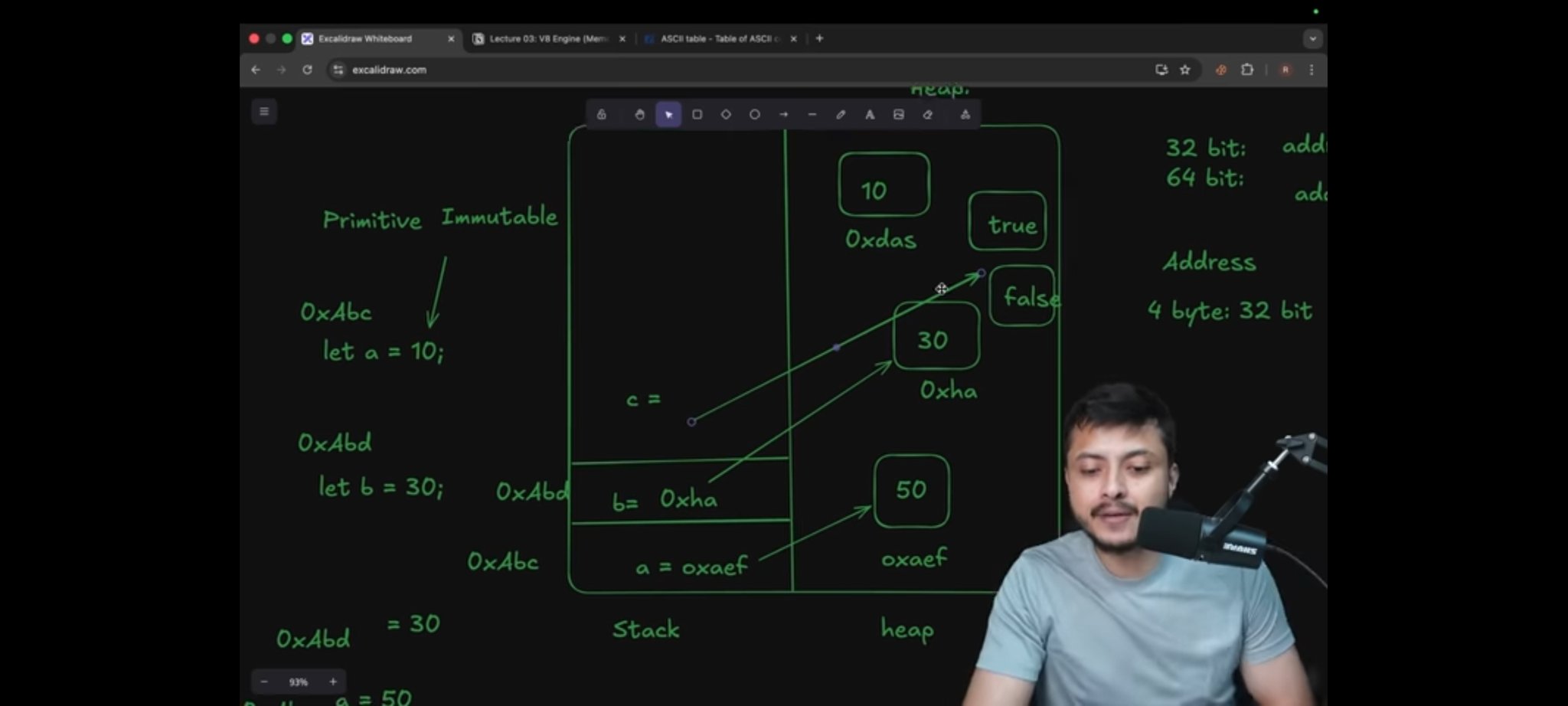Select the Rectangle shape tool
Viewport: 1568px width, 706px height.
[697, 115]
